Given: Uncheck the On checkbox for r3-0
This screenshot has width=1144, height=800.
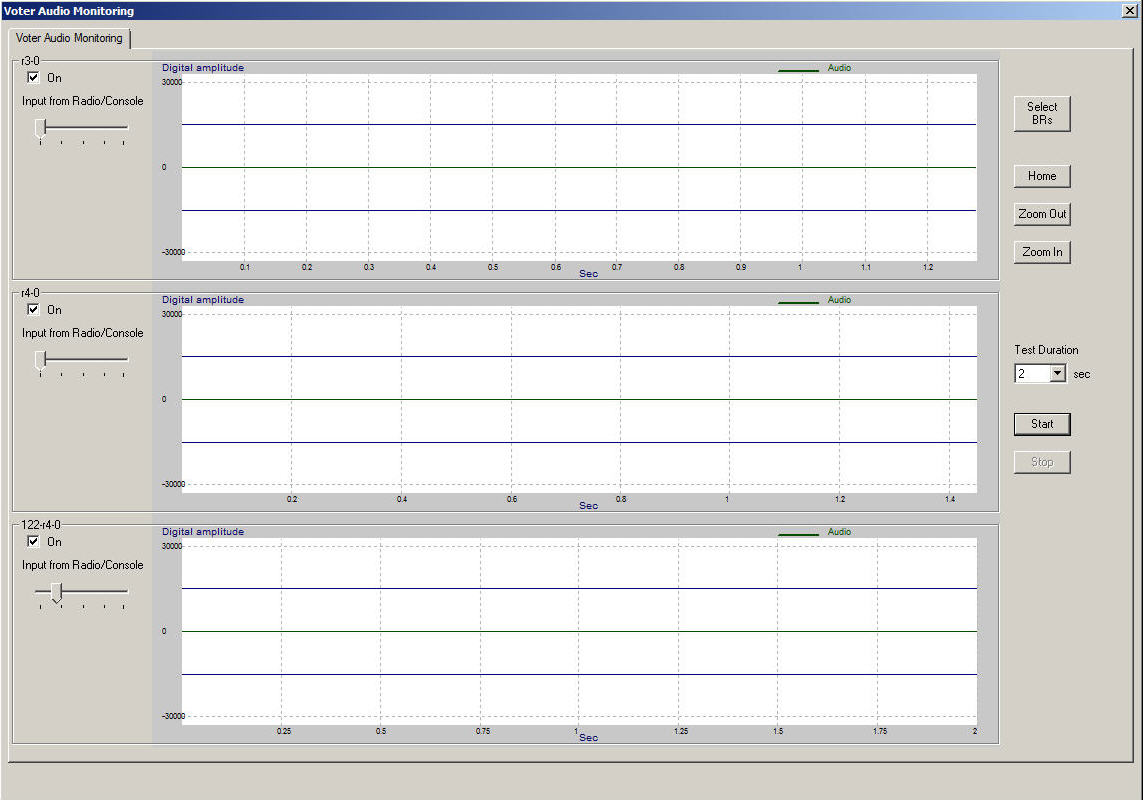Looking at the screenshot, I should [34, 78].
